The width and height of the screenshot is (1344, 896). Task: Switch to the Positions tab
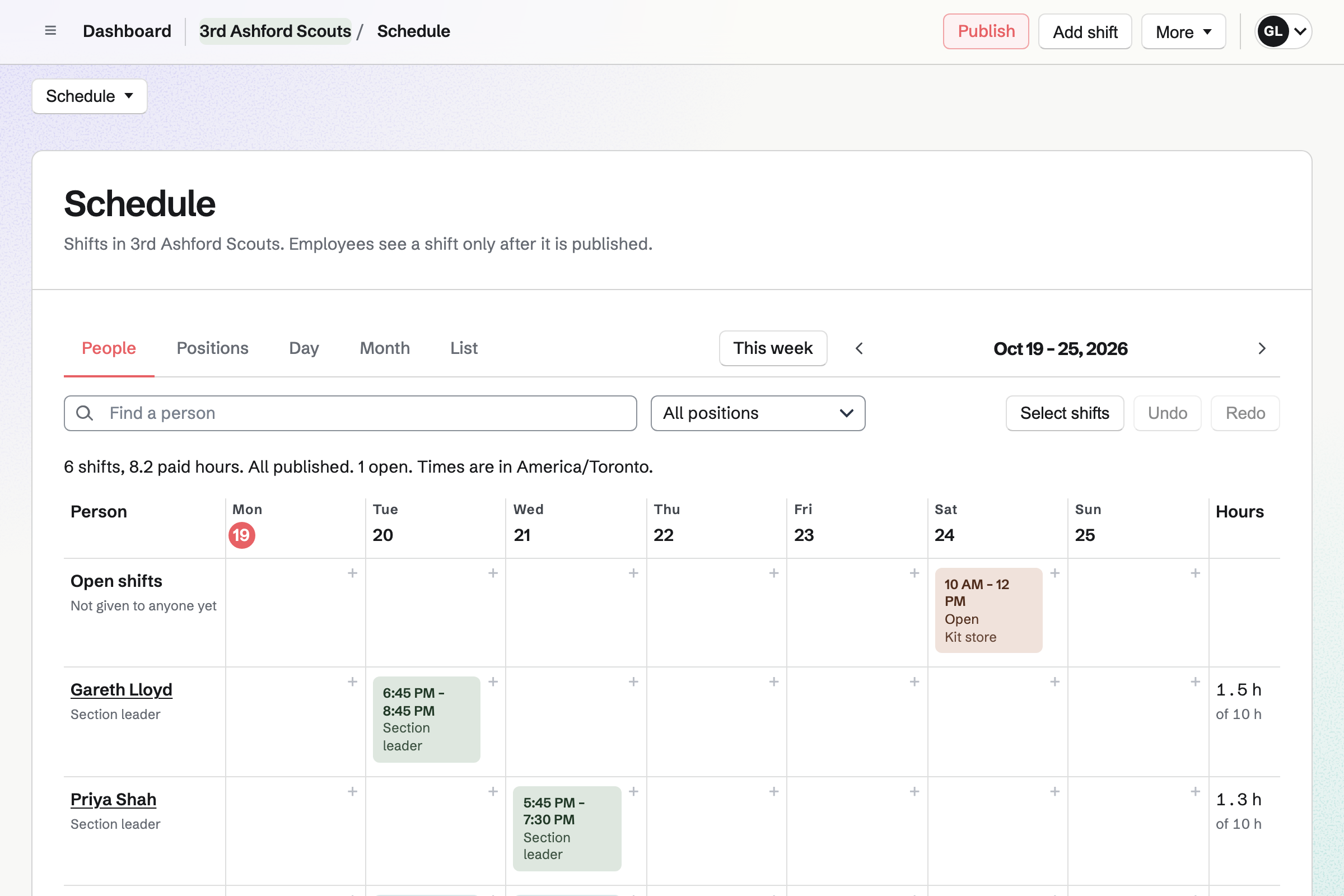(213, 348)
